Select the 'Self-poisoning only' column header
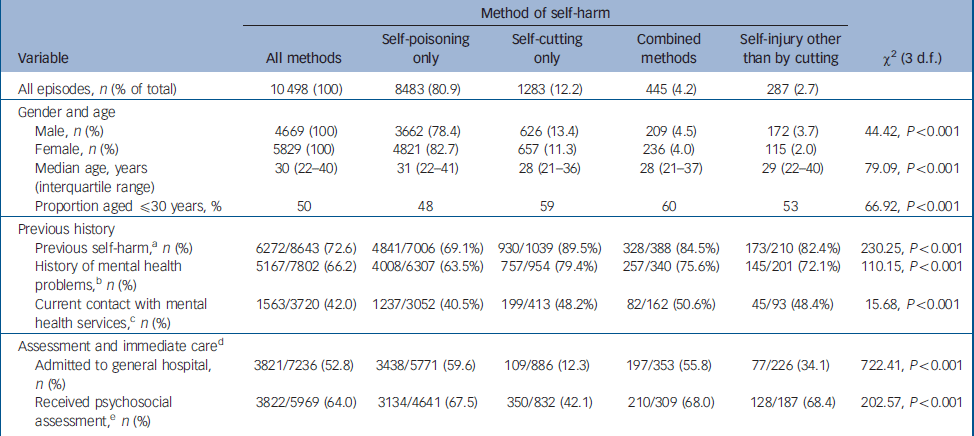 418,49
